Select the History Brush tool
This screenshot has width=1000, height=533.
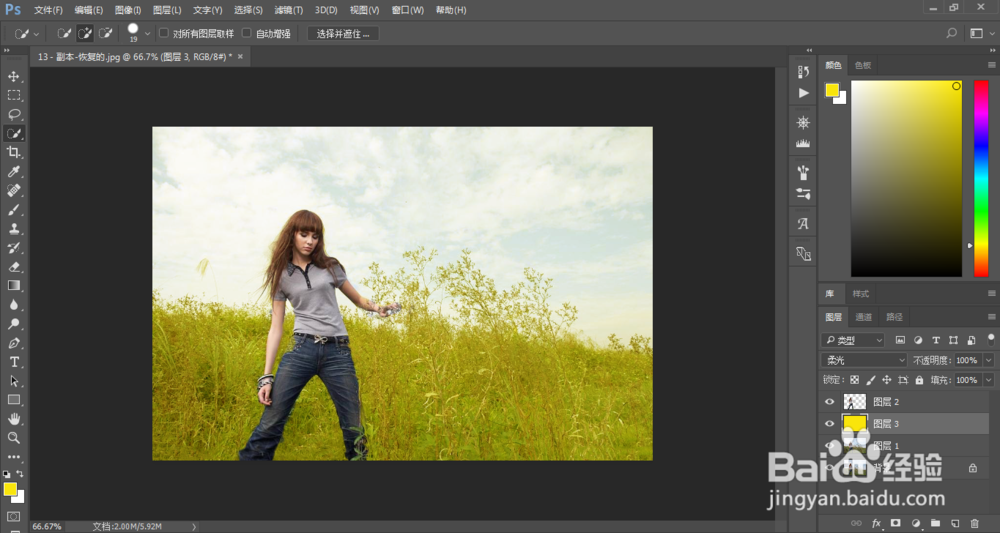tap(13, 247)
